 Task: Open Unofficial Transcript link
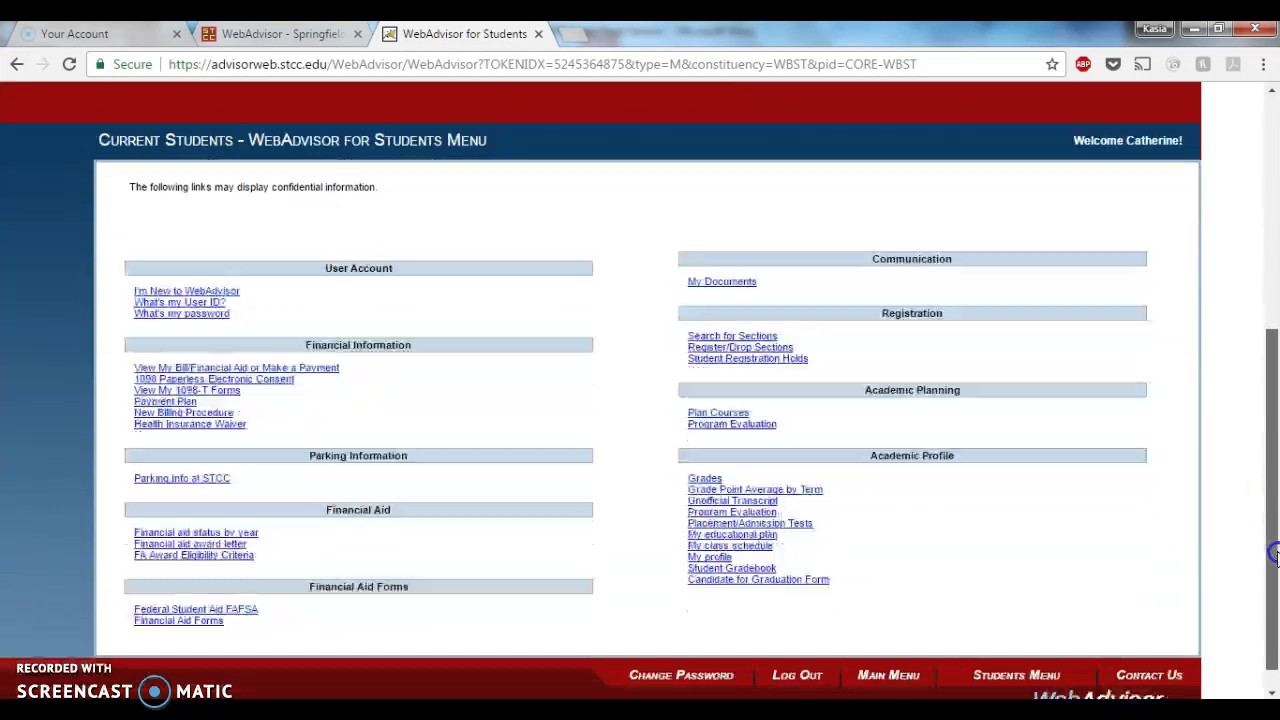pyautogui.click(x=732, y=501)
